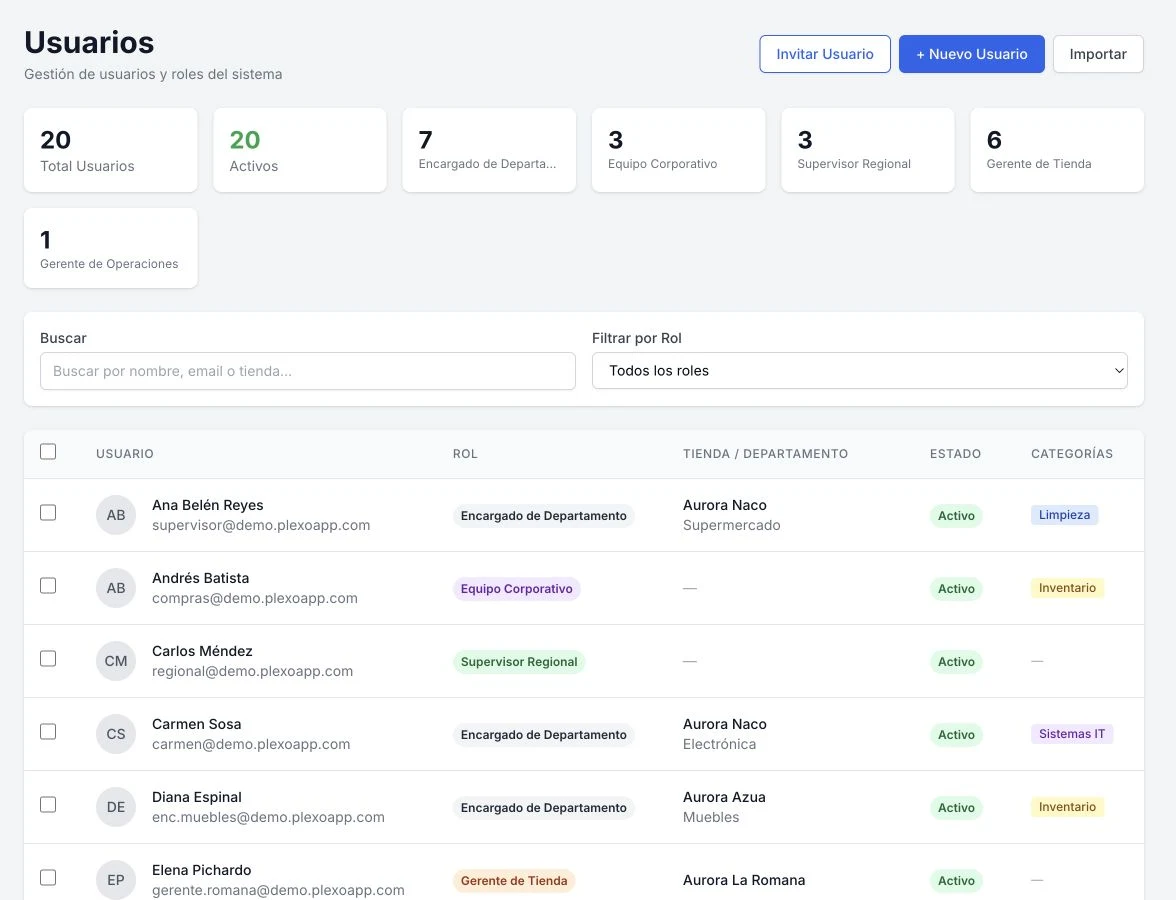1176x900 pixels.
Task: Click the ESTADO column header
Action: [x=956, y=454]
